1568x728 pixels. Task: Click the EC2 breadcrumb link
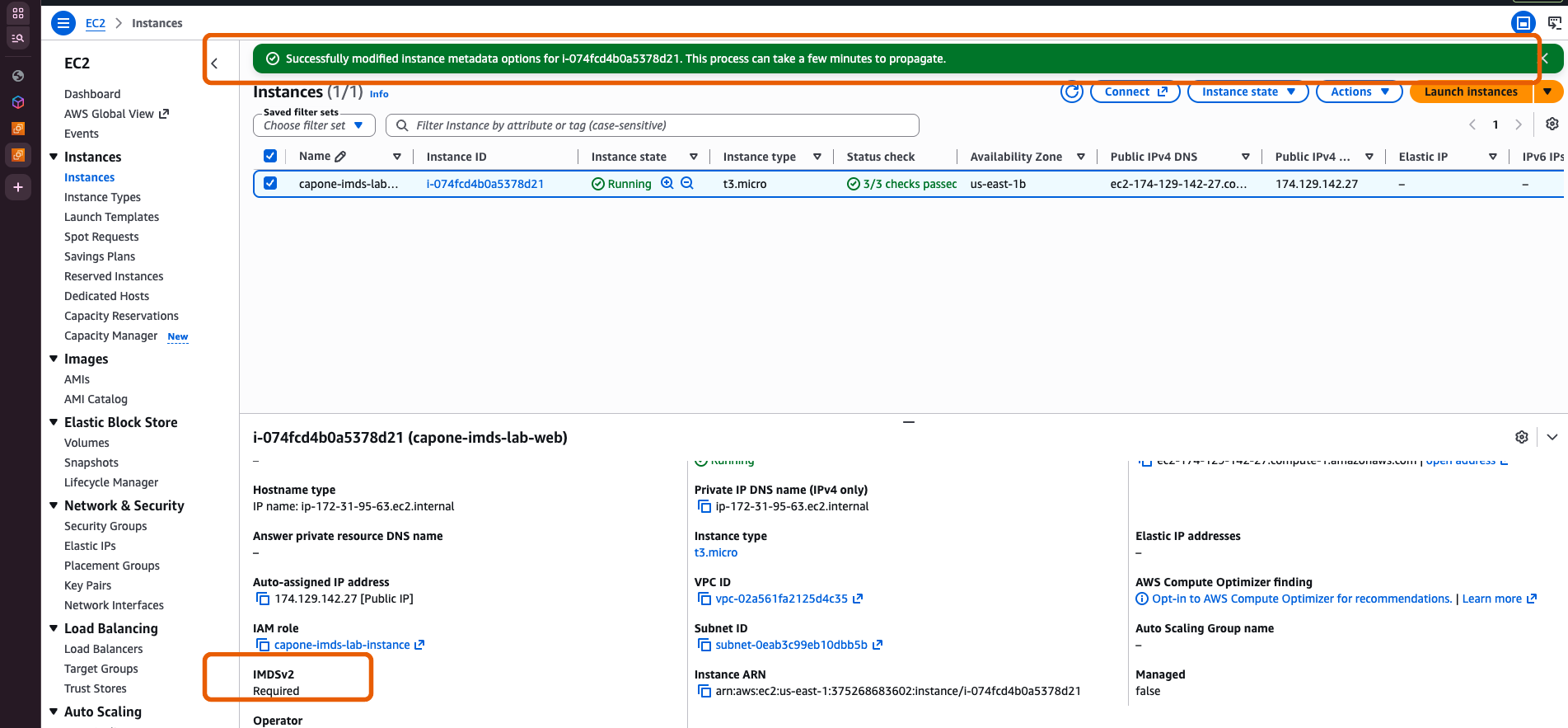tap(96, 23)
